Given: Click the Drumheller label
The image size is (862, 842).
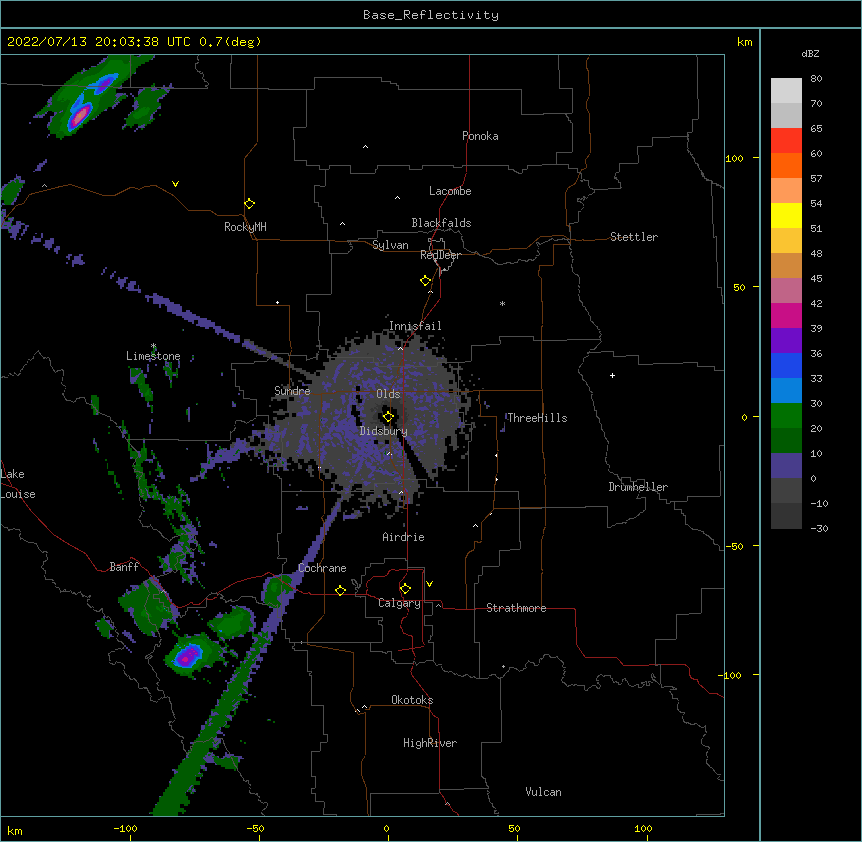Looking at the screenshot, I should [638, 487].
